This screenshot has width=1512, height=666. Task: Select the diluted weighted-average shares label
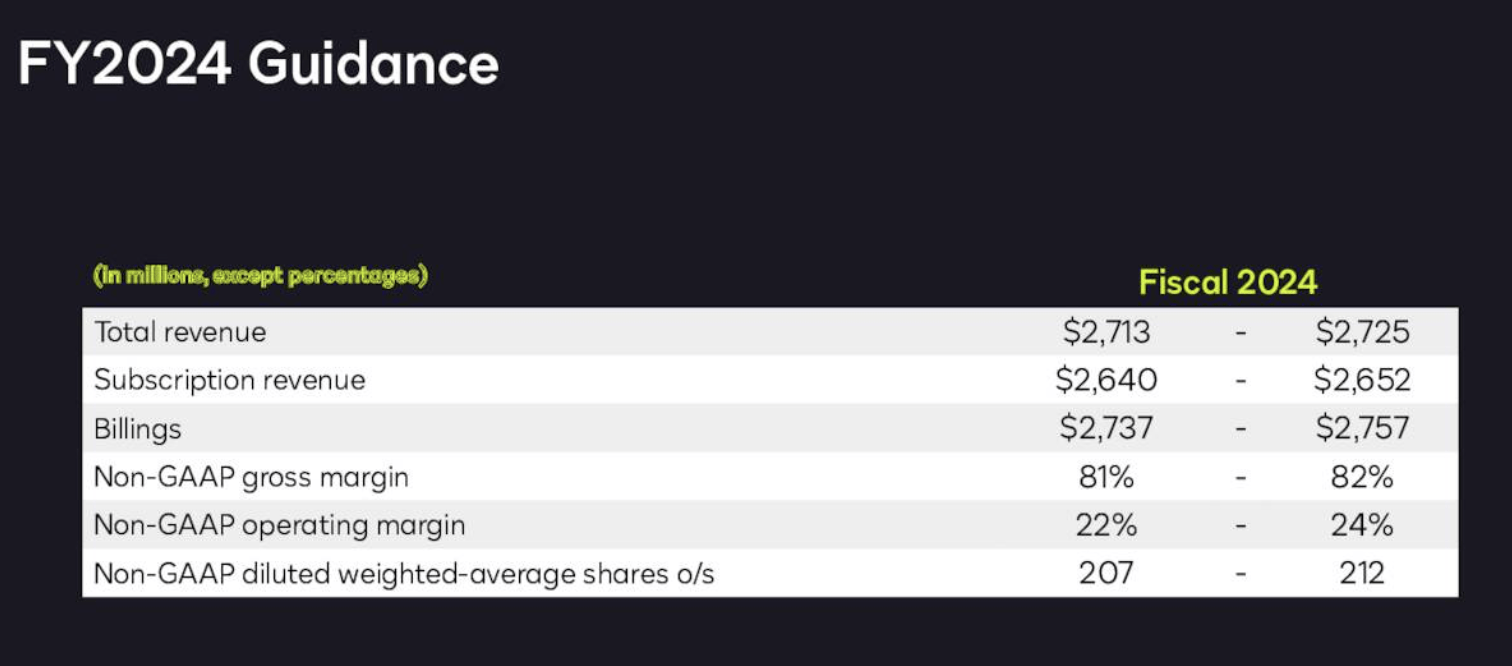coord(404,574)
